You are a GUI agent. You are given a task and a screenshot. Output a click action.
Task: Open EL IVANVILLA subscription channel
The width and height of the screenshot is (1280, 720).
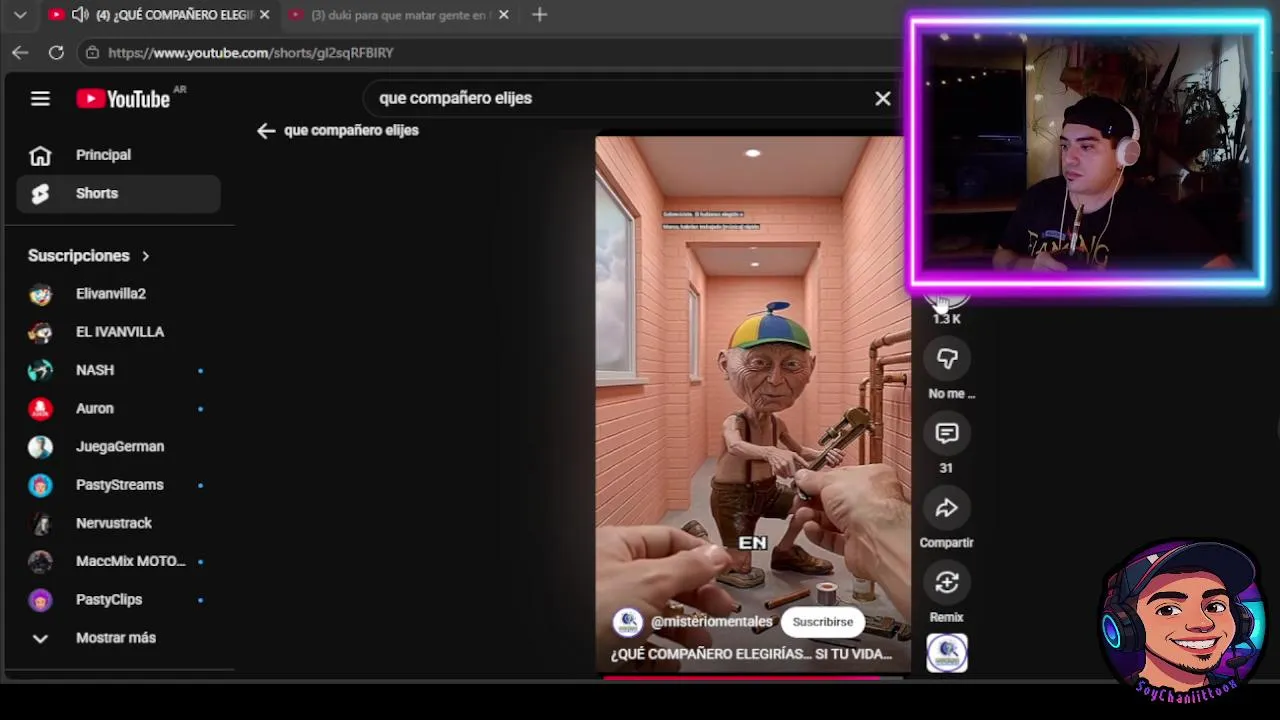(x=118, y=332)
